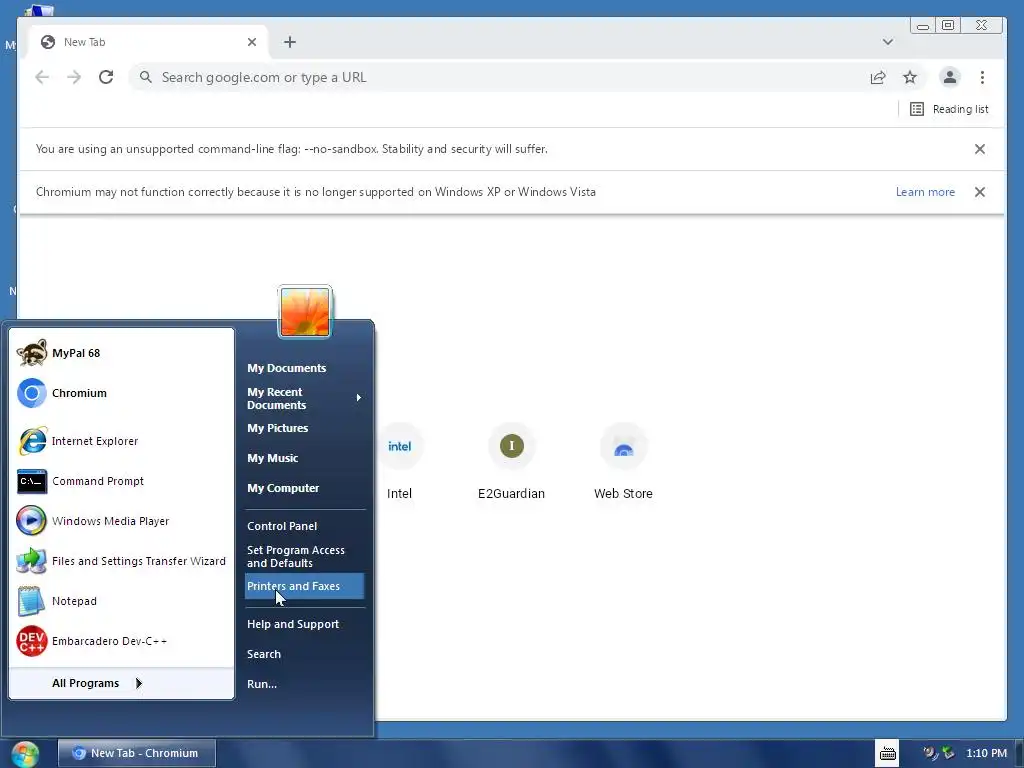Open a new tab with the plus button

click(290, 42)
